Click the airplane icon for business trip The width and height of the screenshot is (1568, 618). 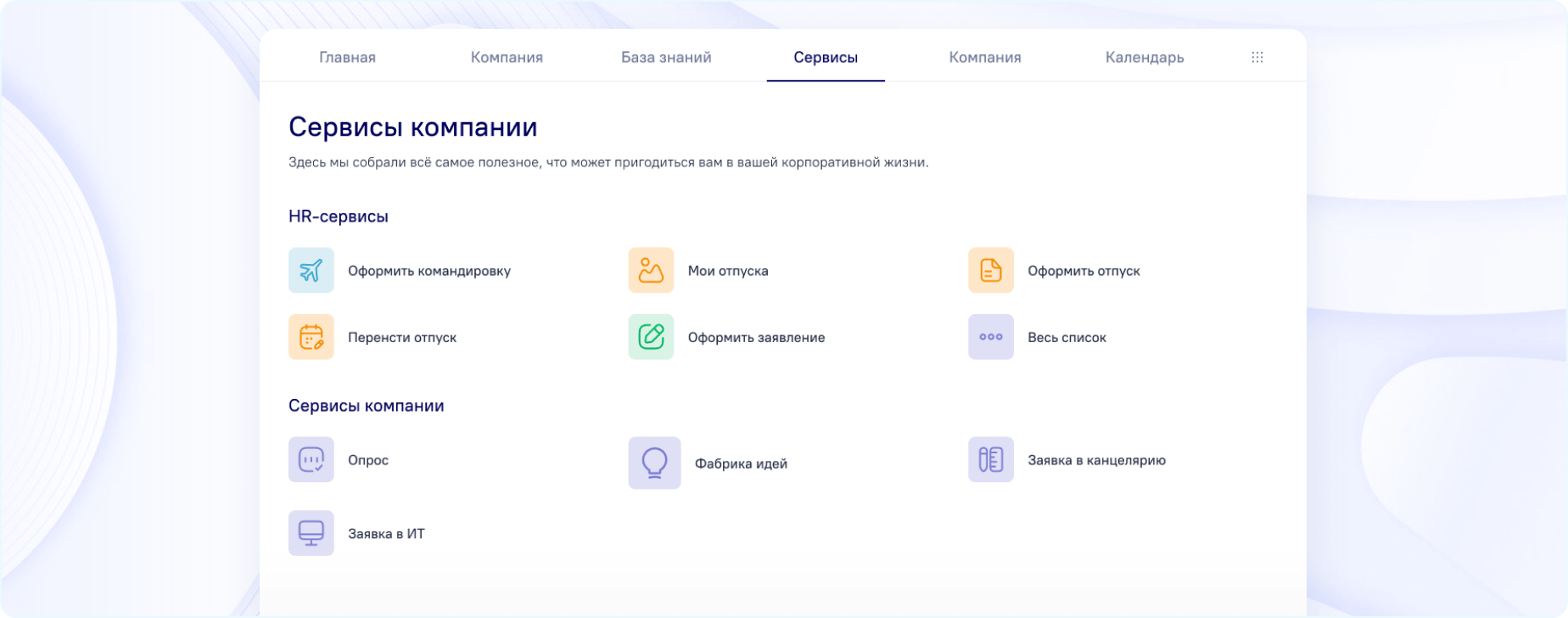[311, 270]
